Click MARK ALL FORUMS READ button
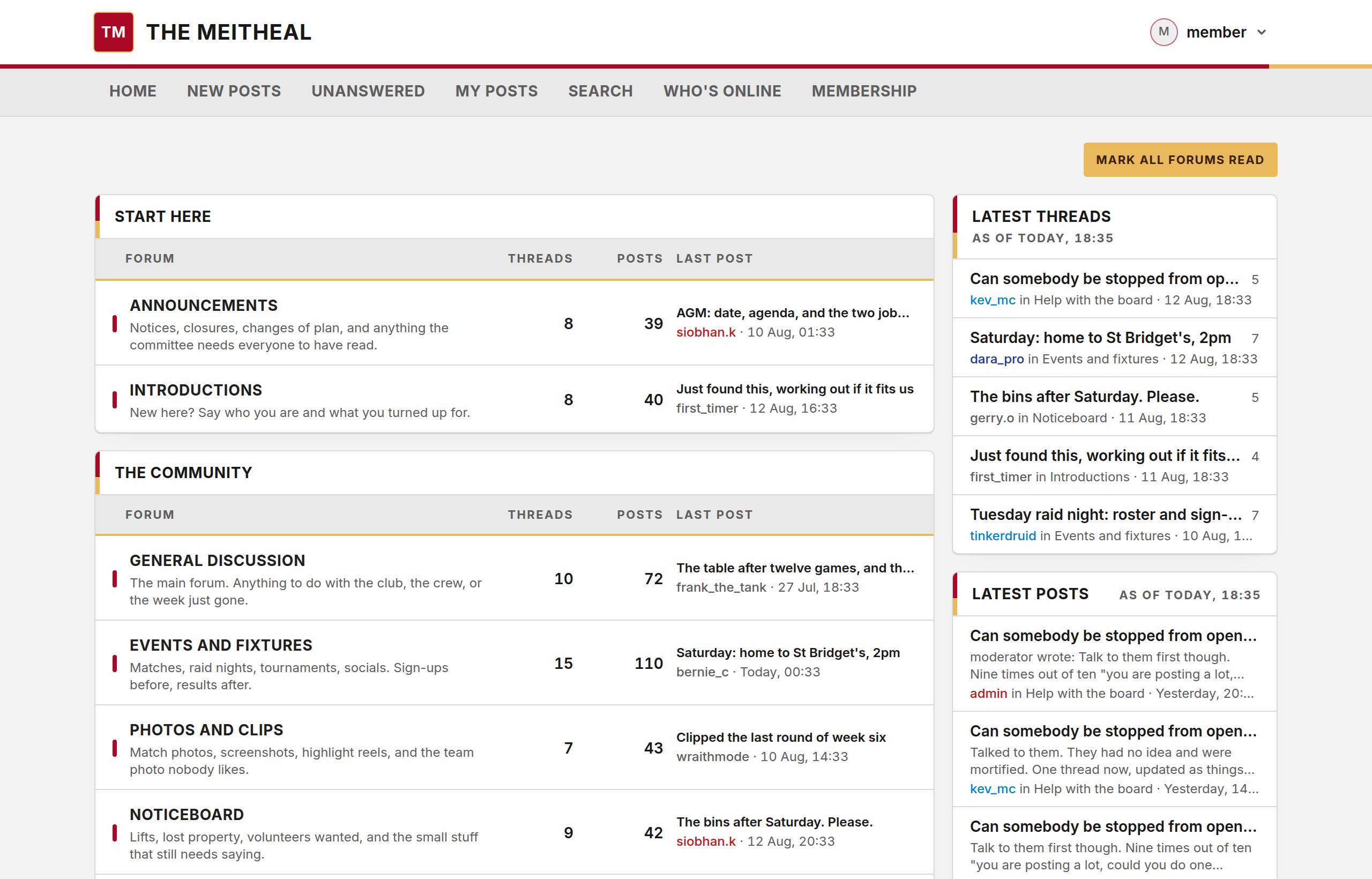Image resolution: width=1372 pixels, height=879 pixels. coord(1180,160)
